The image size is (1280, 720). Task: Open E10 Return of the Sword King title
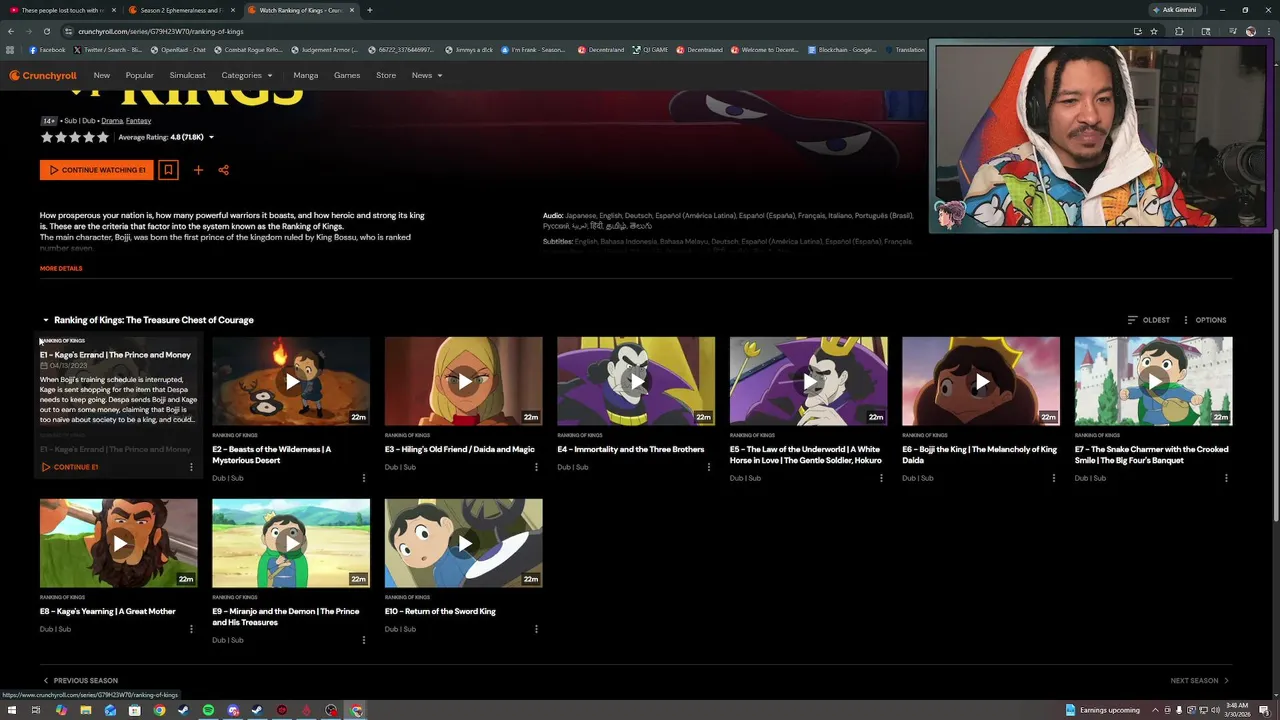[440, 611]
